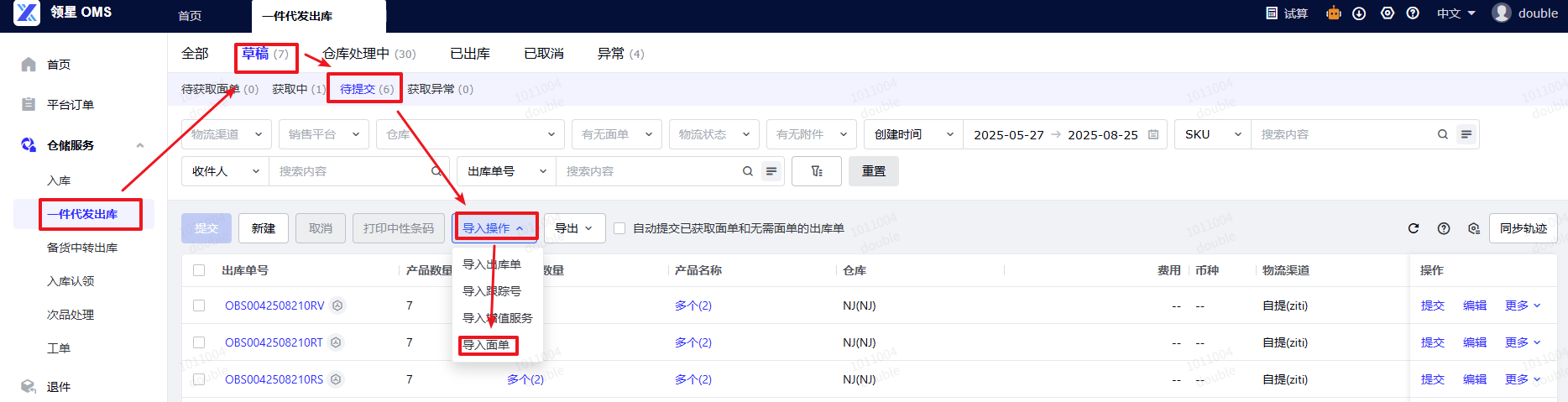Open batch search list icon beside SKU search
The image size is (1568, 402).
point(1466,134)
